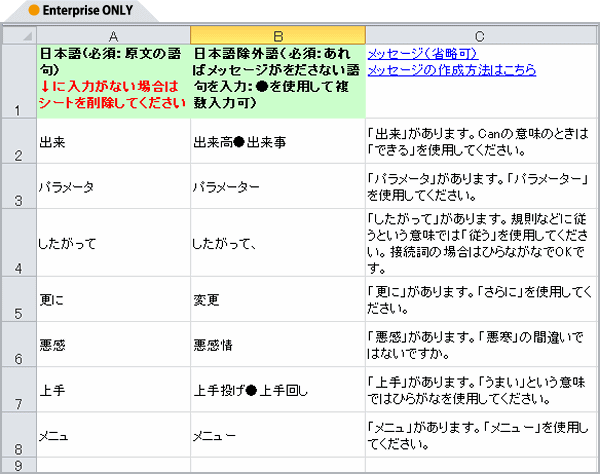
Task: Select row 7 header
Action: coord(20,389)
